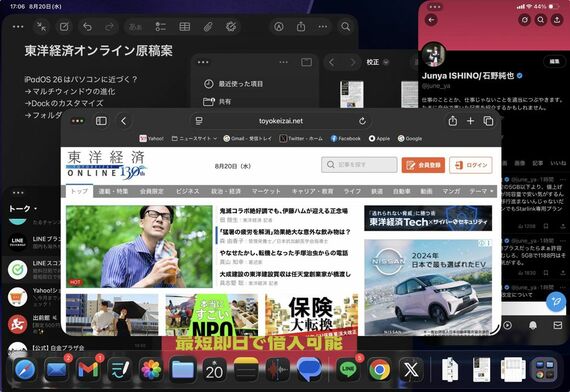Reload the toyokeizai.net page in Safari
Image resolution: width=570 pixels, height=392 pixels.
coord(362,121)
